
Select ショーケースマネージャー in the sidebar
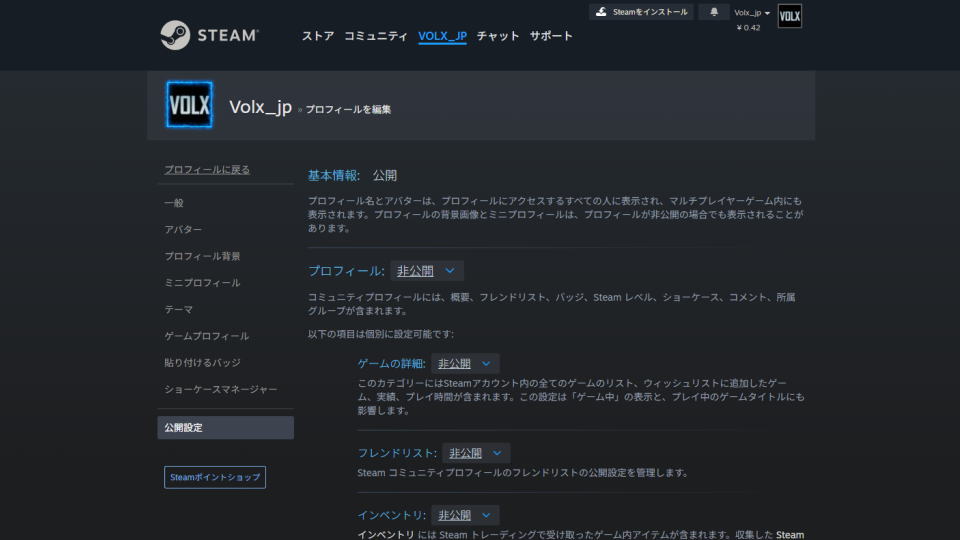coord(220,389)
